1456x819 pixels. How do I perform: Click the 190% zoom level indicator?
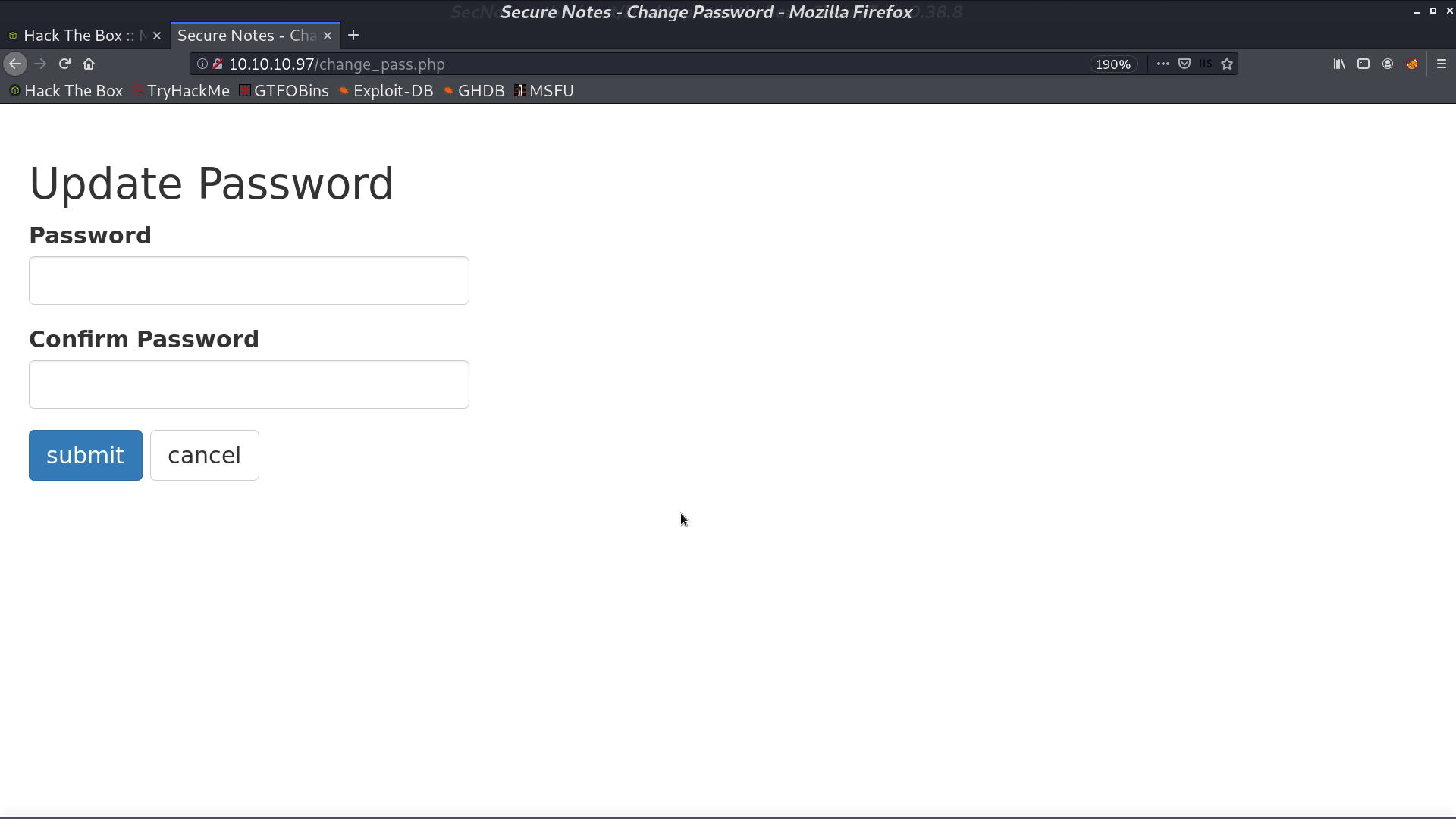(x=1113, y=64)
